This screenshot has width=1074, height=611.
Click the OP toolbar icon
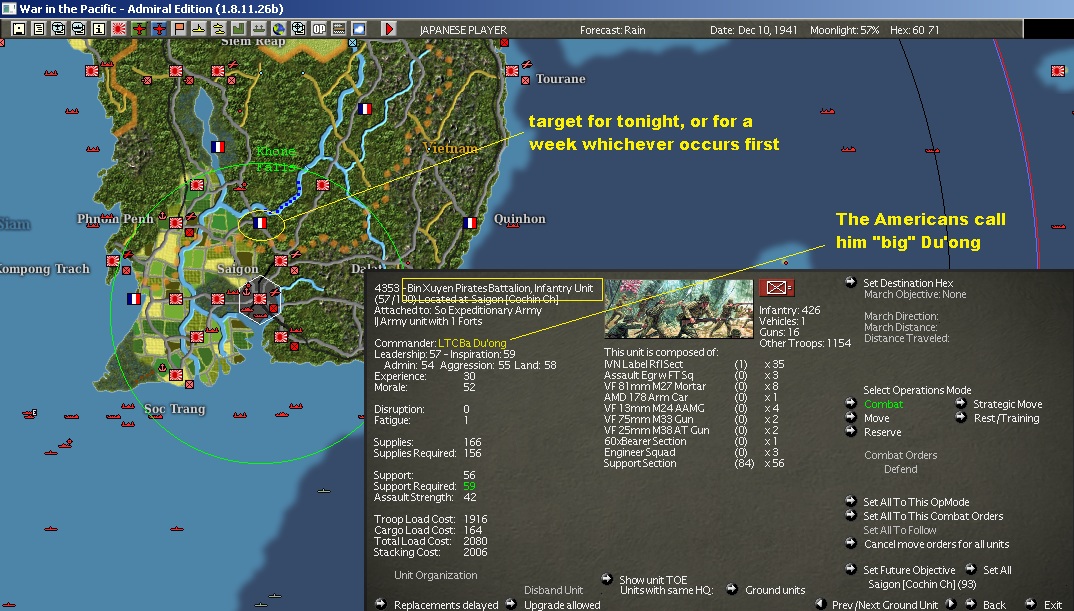tap(319, 29)
